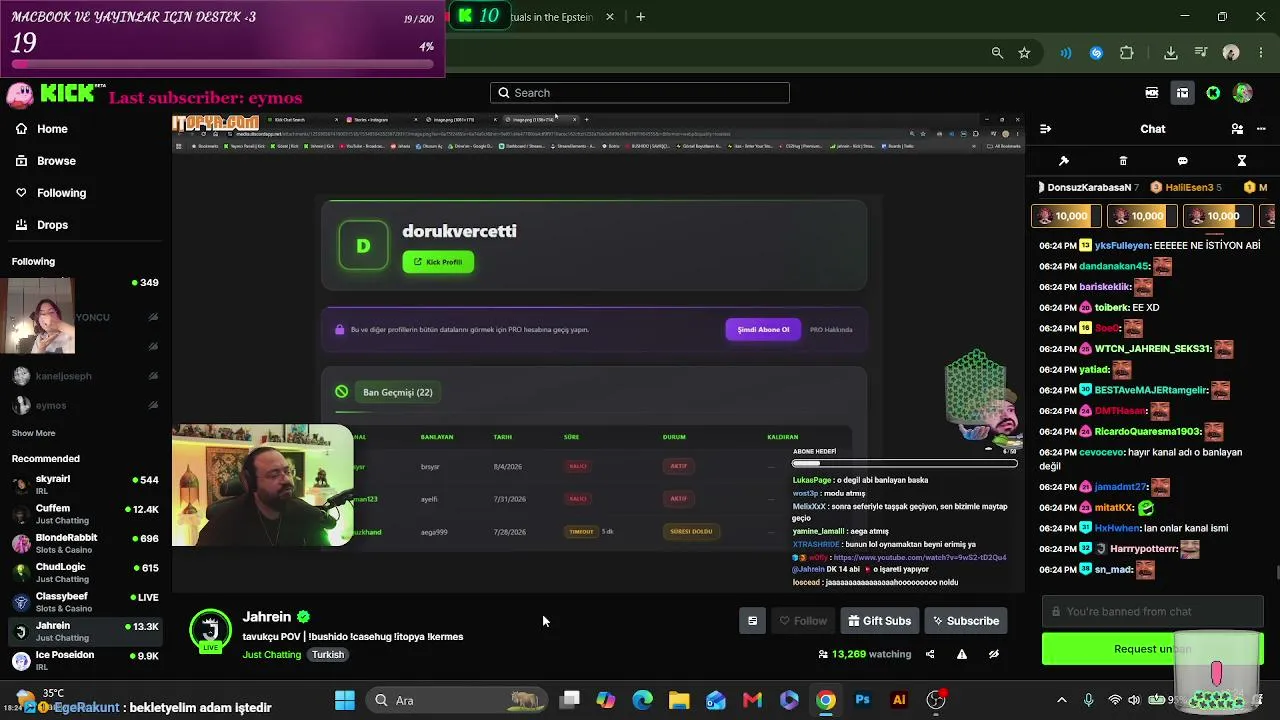
Task: Open ChudLogic recommended channel
Action: 85,572
